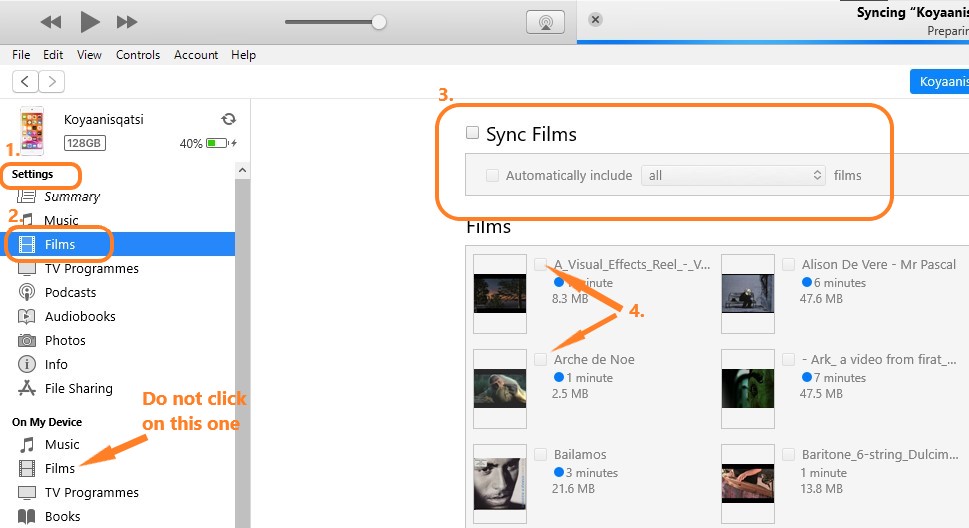Start playback with the play button
The image size is (969, 528).
click(90, 22)
